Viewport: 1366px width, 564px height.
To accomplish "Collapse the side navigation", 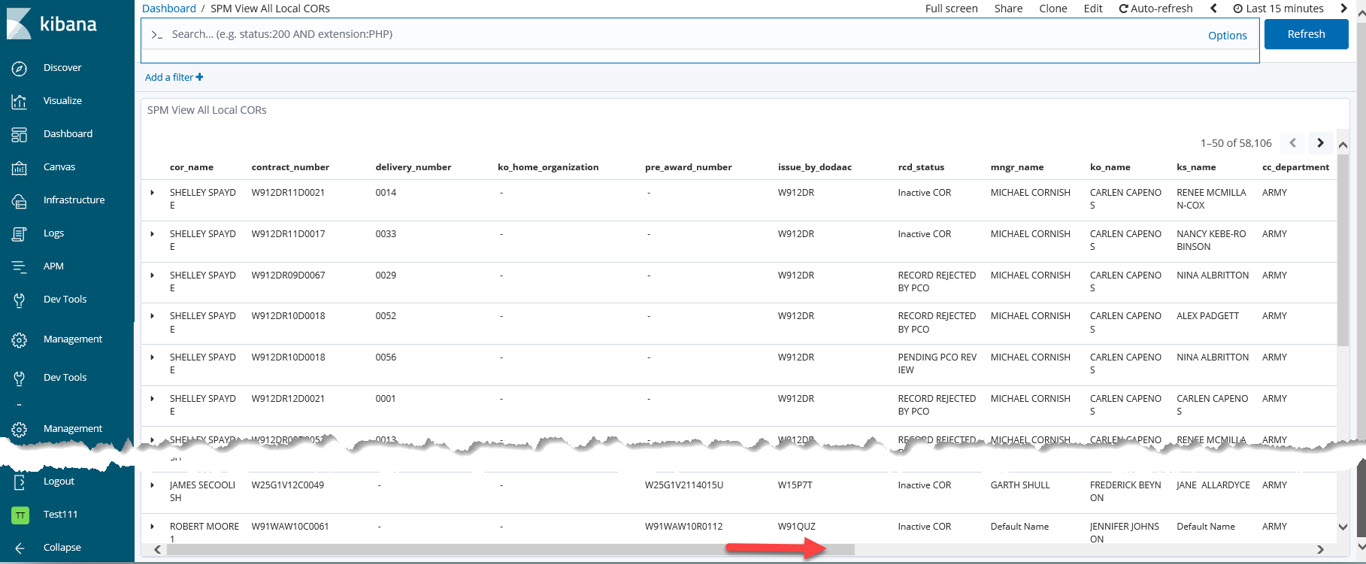I will (62, 547).
